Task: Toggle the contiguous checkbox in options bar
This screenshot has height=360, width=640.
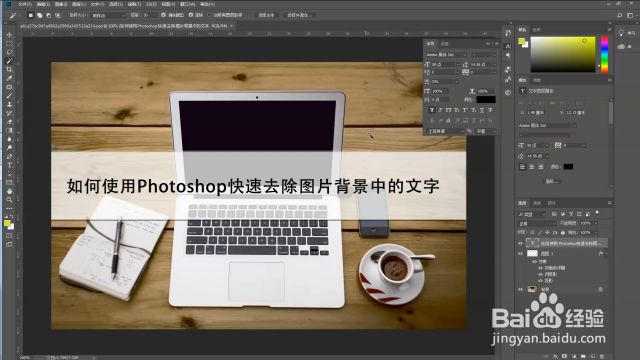Action: pyautogui.click(x=191, y=15)
